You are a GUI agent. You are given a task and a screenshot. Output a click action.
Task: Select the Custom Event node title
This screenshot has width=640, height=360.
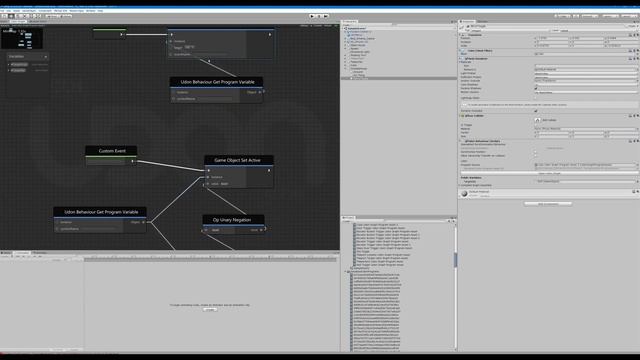pos(111,151)
